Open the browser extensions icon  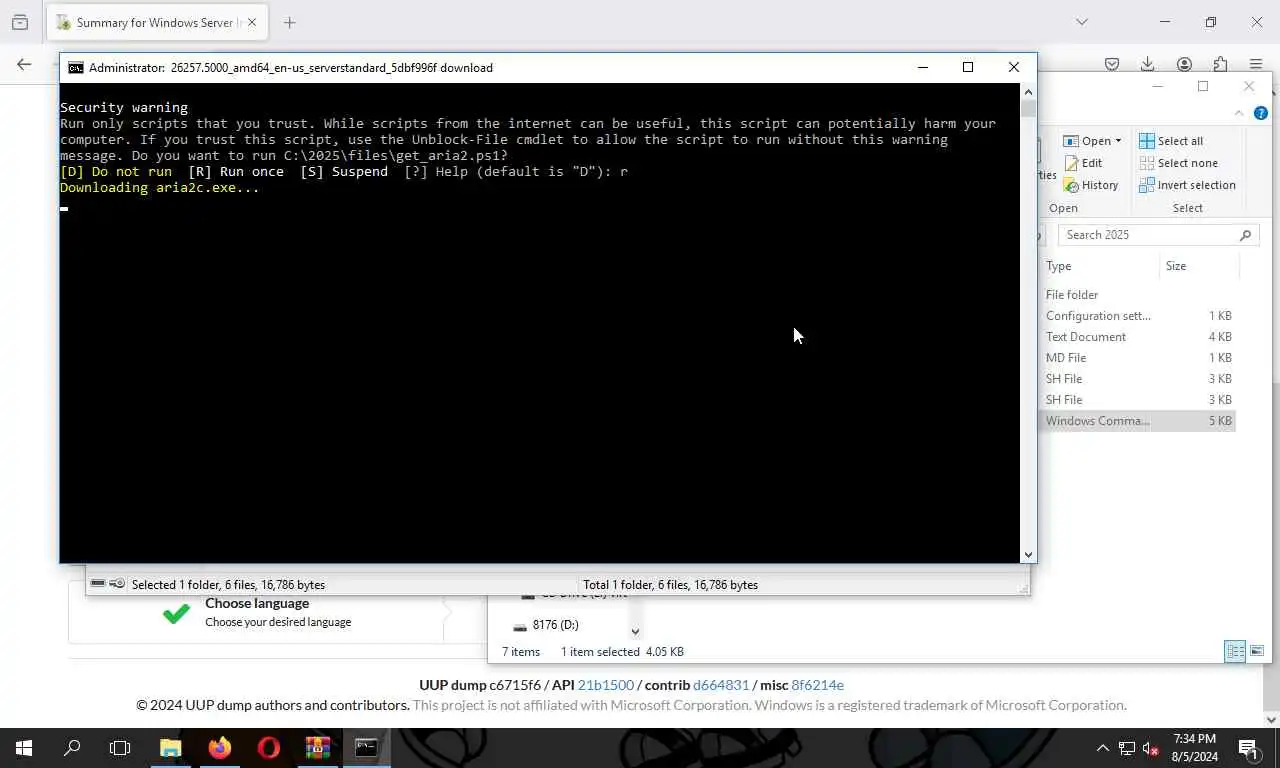pos(1220,64)
